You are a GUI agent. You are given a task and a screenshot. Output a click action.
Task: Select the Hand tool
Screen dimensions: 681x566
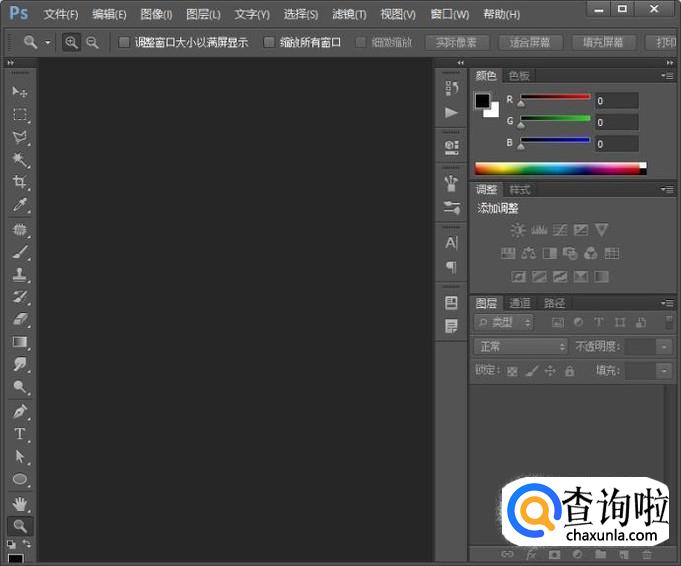[19, 503]
